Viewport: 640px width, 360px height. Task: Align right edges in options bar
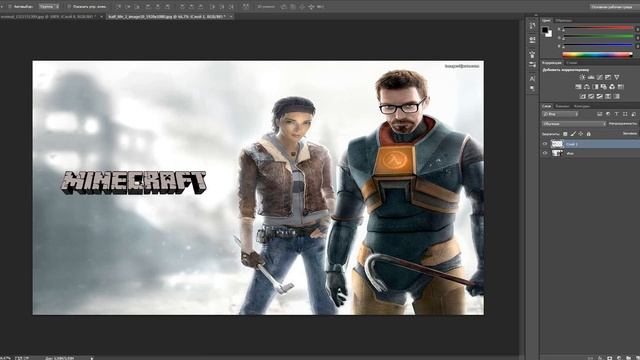(x=167, y=7)
